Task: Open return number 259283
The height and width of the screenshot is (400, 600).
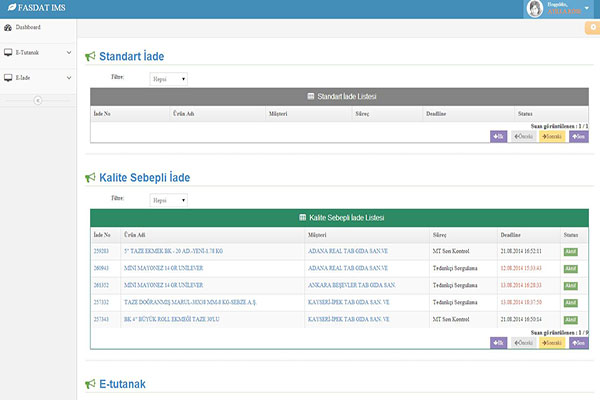Action: (x=101, y=251)
